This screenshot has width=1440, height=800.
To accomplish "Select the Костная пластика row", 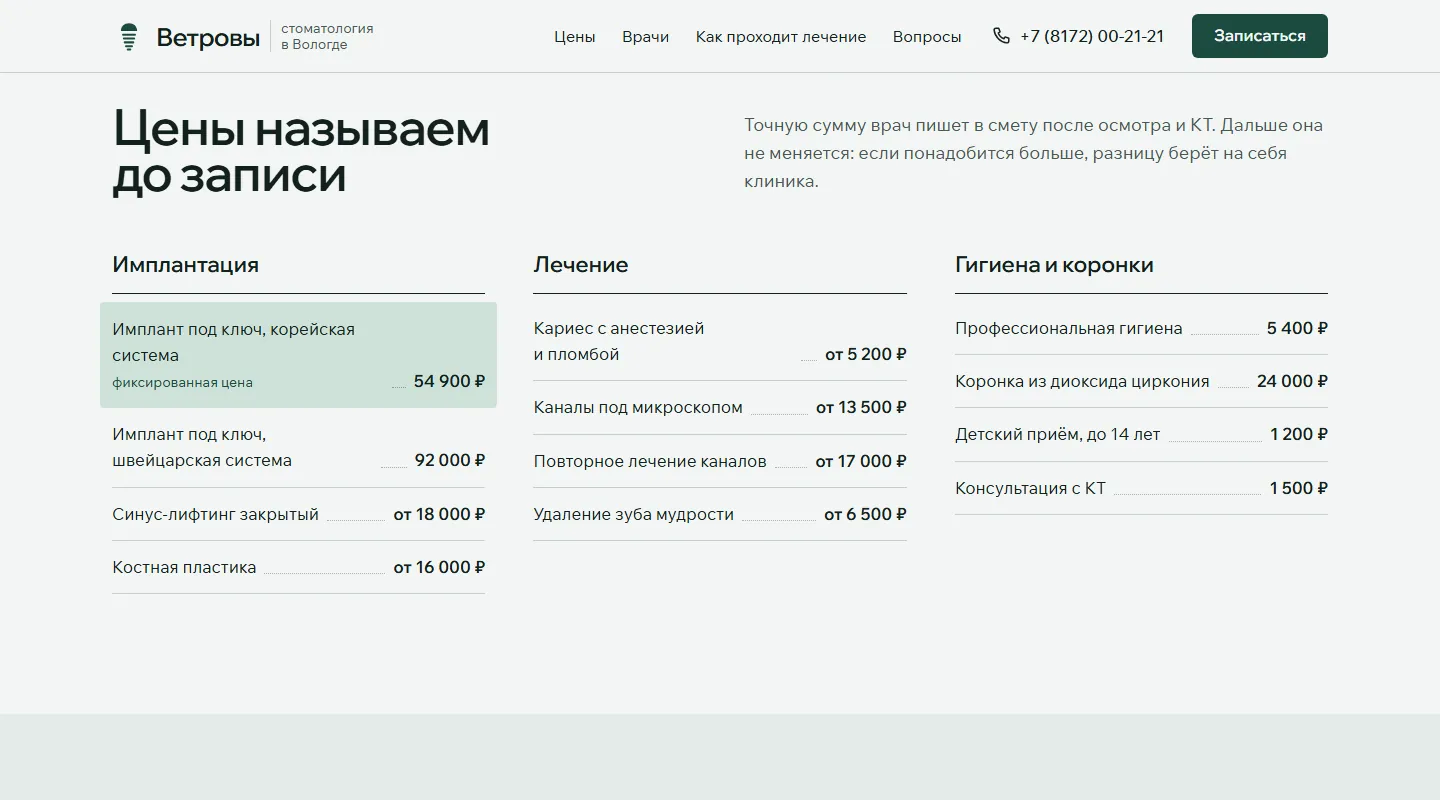I will (298, 567).
